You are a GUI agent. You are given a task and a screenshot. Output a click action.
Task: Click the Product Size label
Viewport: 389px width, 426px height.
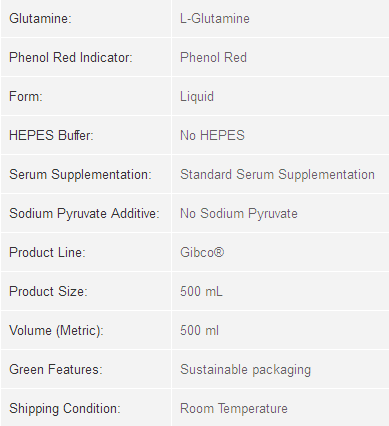[x=48, y=291]
